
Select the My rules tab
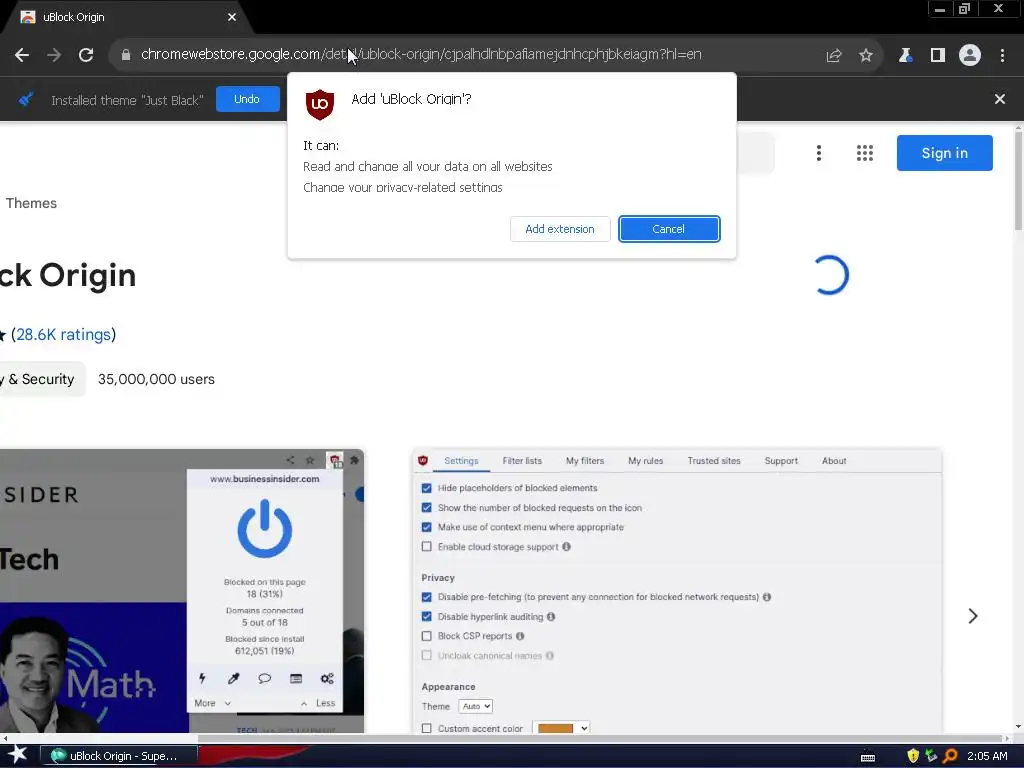(x=645, y=460)
